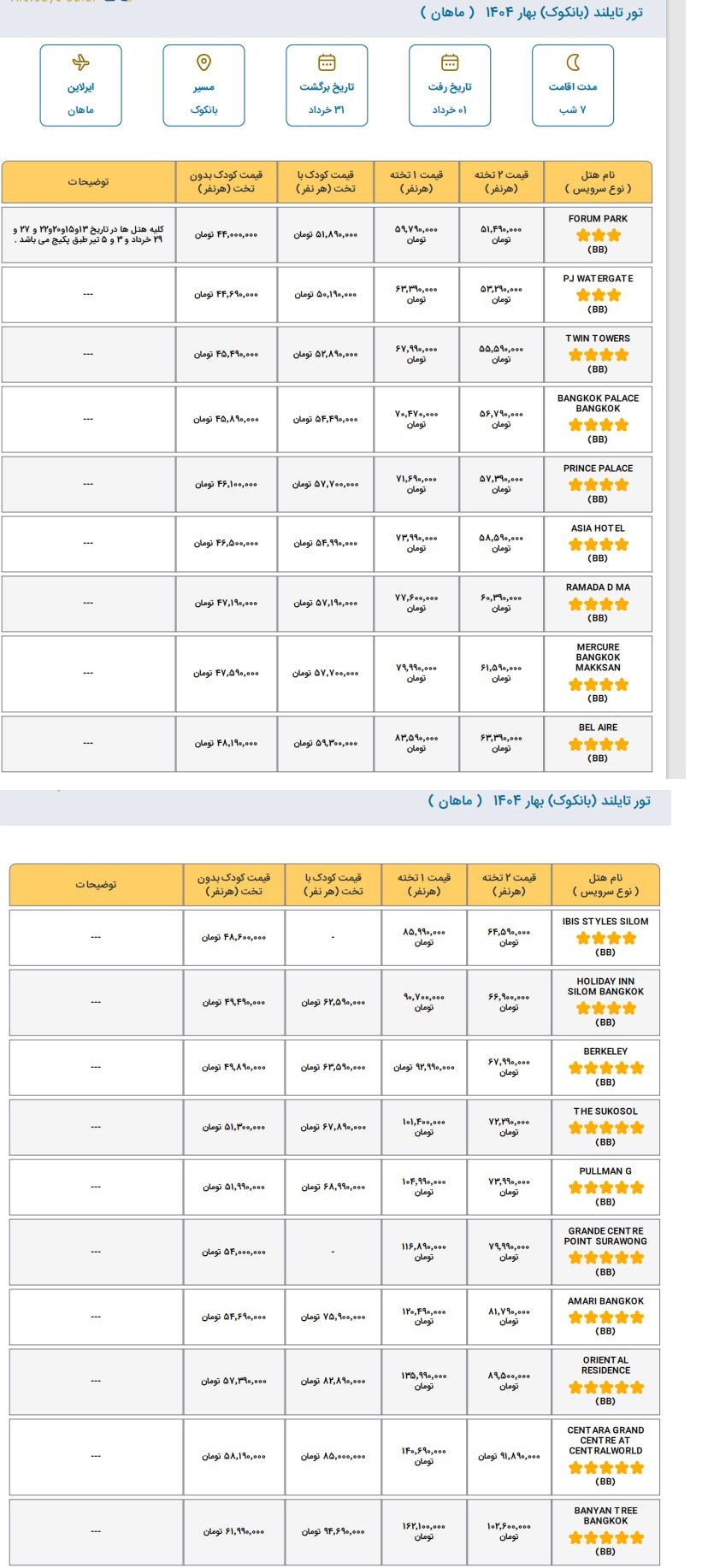This screenshot has width=708, height=1568.
Task: Click the IBIS STYLES SILOM double-room price
Action: point(509,937)
